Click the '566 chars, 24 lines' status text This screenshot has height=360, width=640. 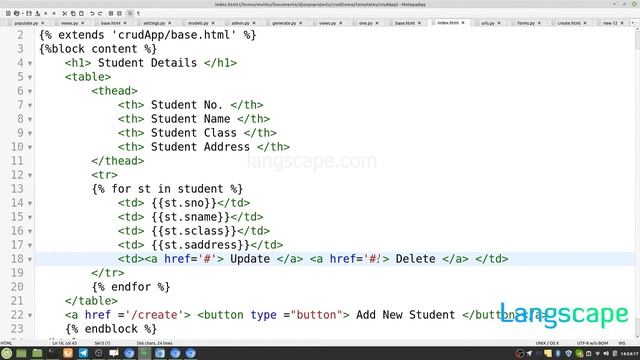(154, 343)
